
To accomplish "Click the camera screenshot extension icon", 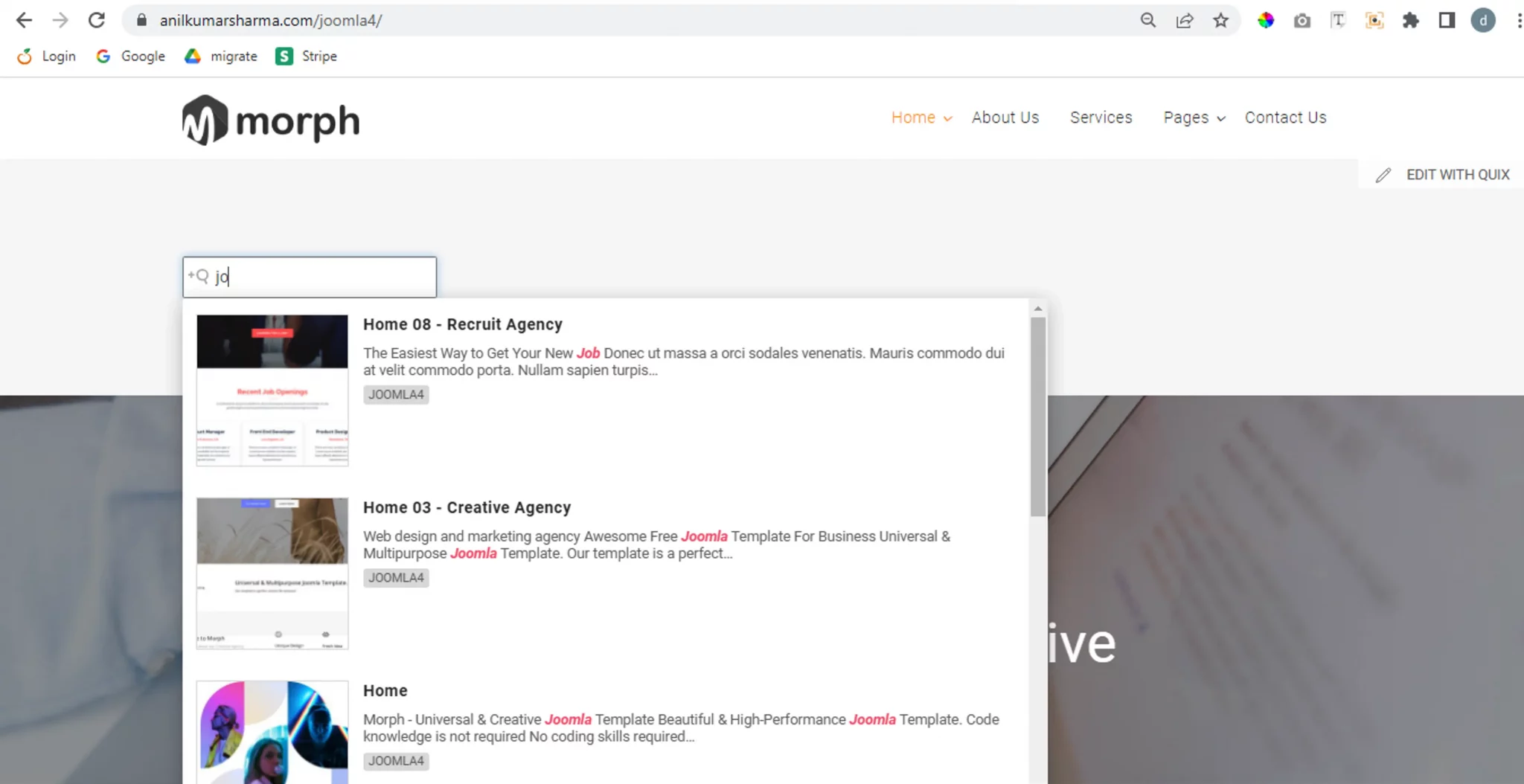I will point(1302,20).
